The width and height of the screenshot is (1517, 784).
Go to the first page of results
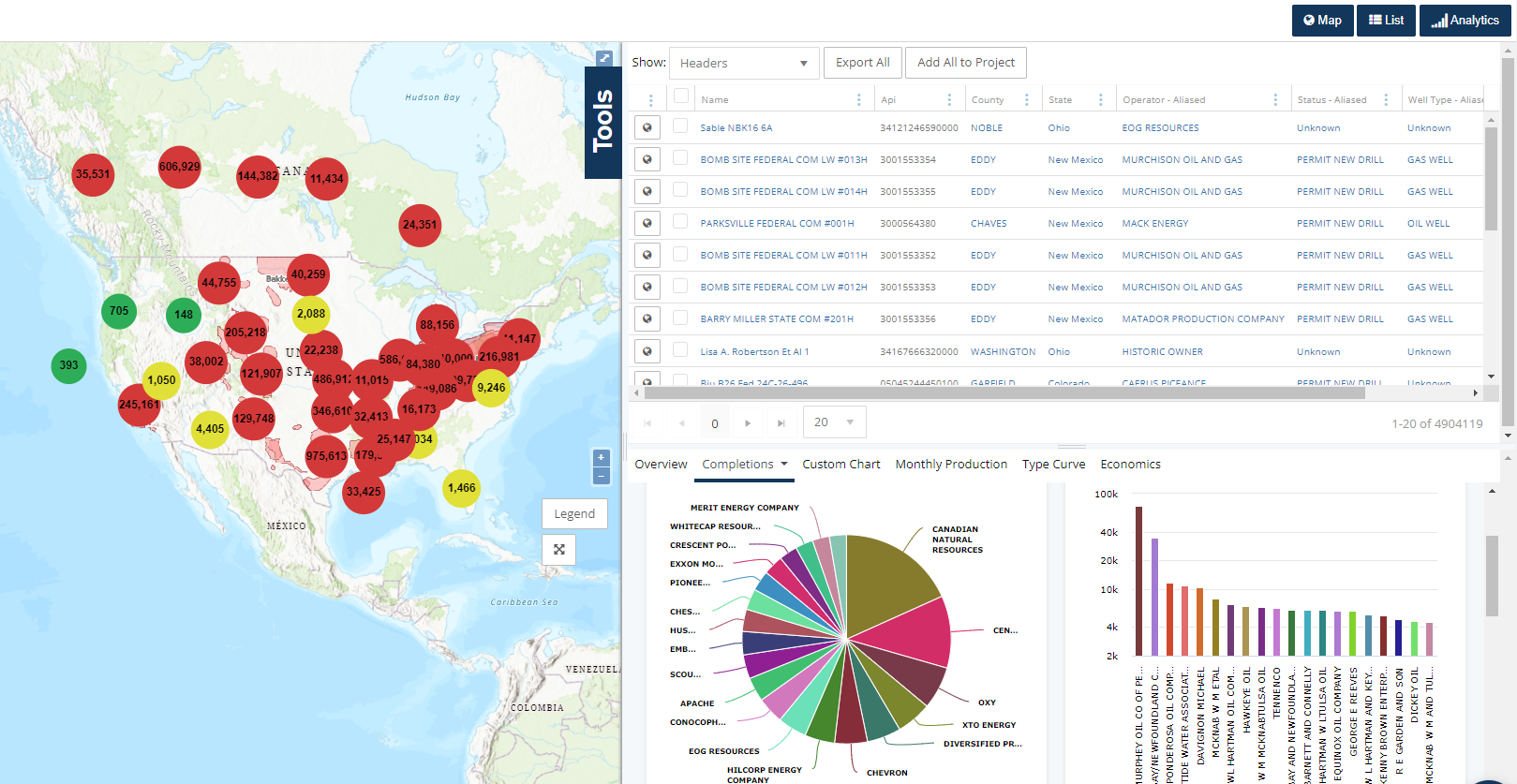pyautogui.click(x=647, y=423)
